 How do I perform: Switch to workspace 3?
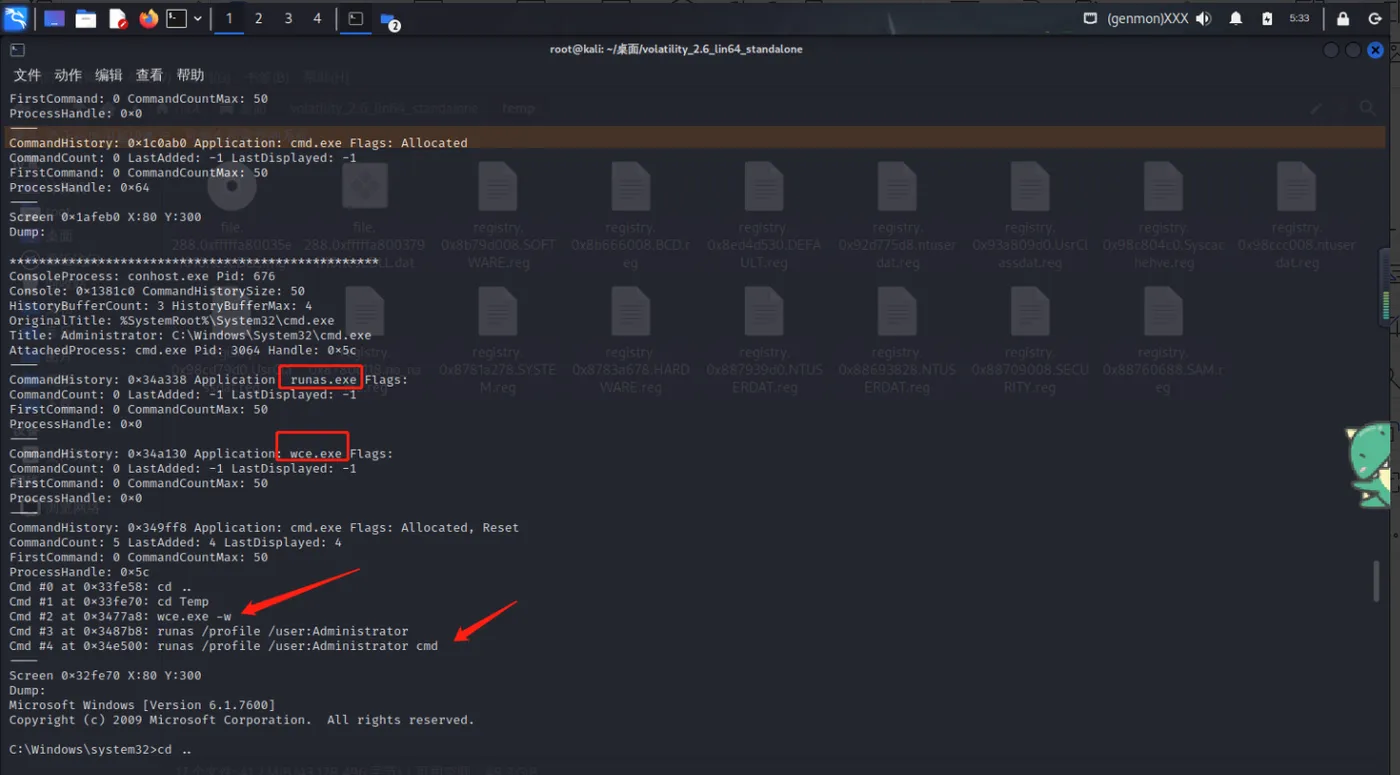point(289,18)
